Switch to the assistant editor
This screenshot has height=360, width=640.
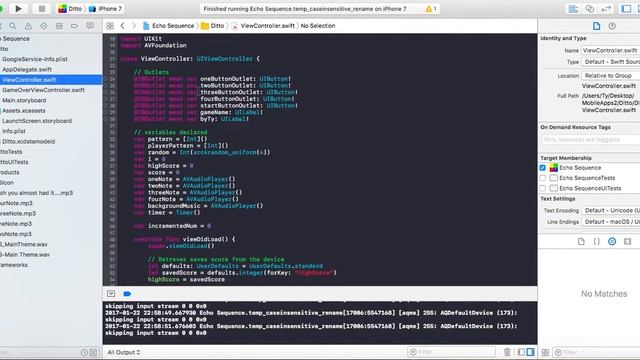590,9
